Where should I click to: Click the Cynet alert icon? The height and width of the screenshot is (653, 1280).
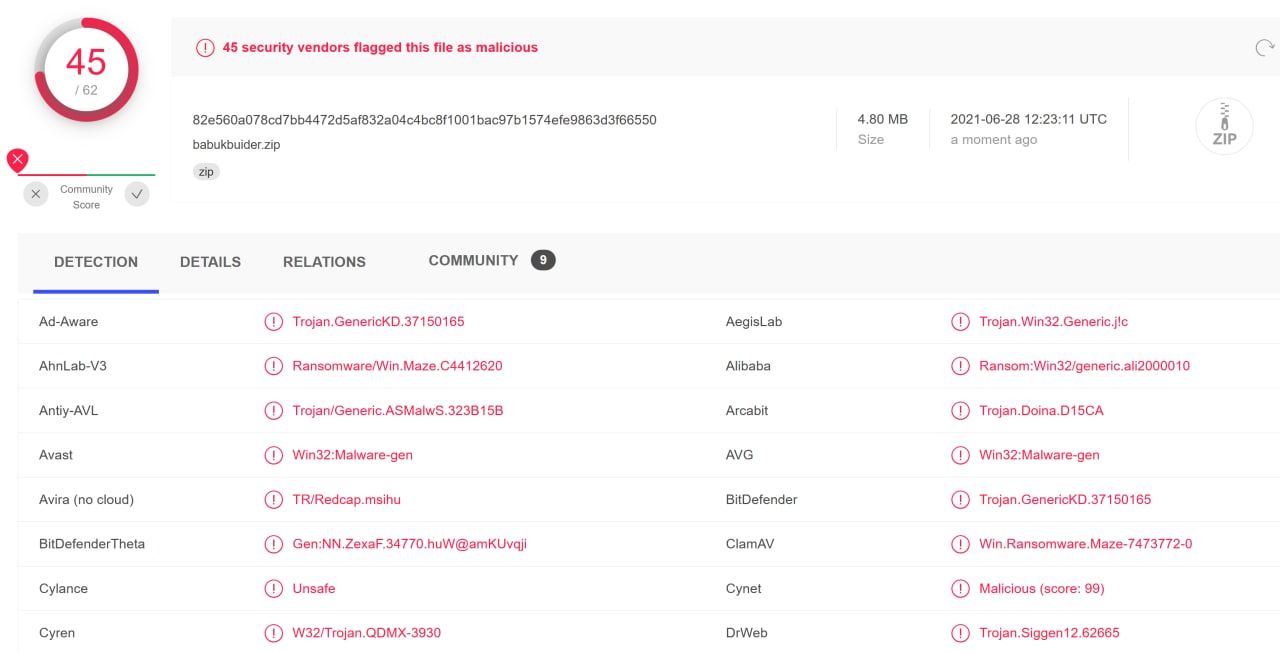click(960, 588)
